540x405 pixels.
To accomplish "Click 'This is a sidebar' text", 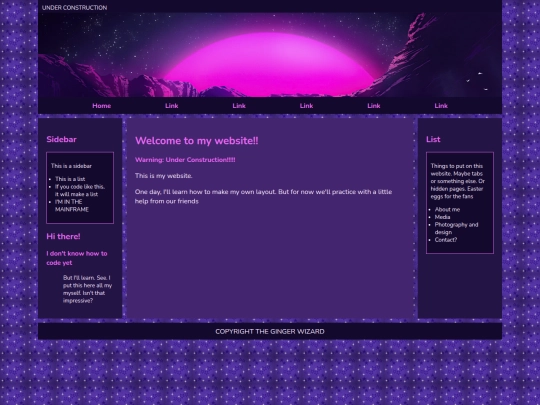I will pos(71,166).
